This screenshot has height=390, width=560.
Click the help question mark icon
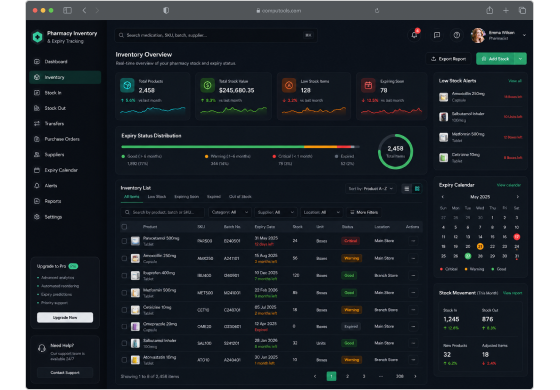[x=456, y=35]
